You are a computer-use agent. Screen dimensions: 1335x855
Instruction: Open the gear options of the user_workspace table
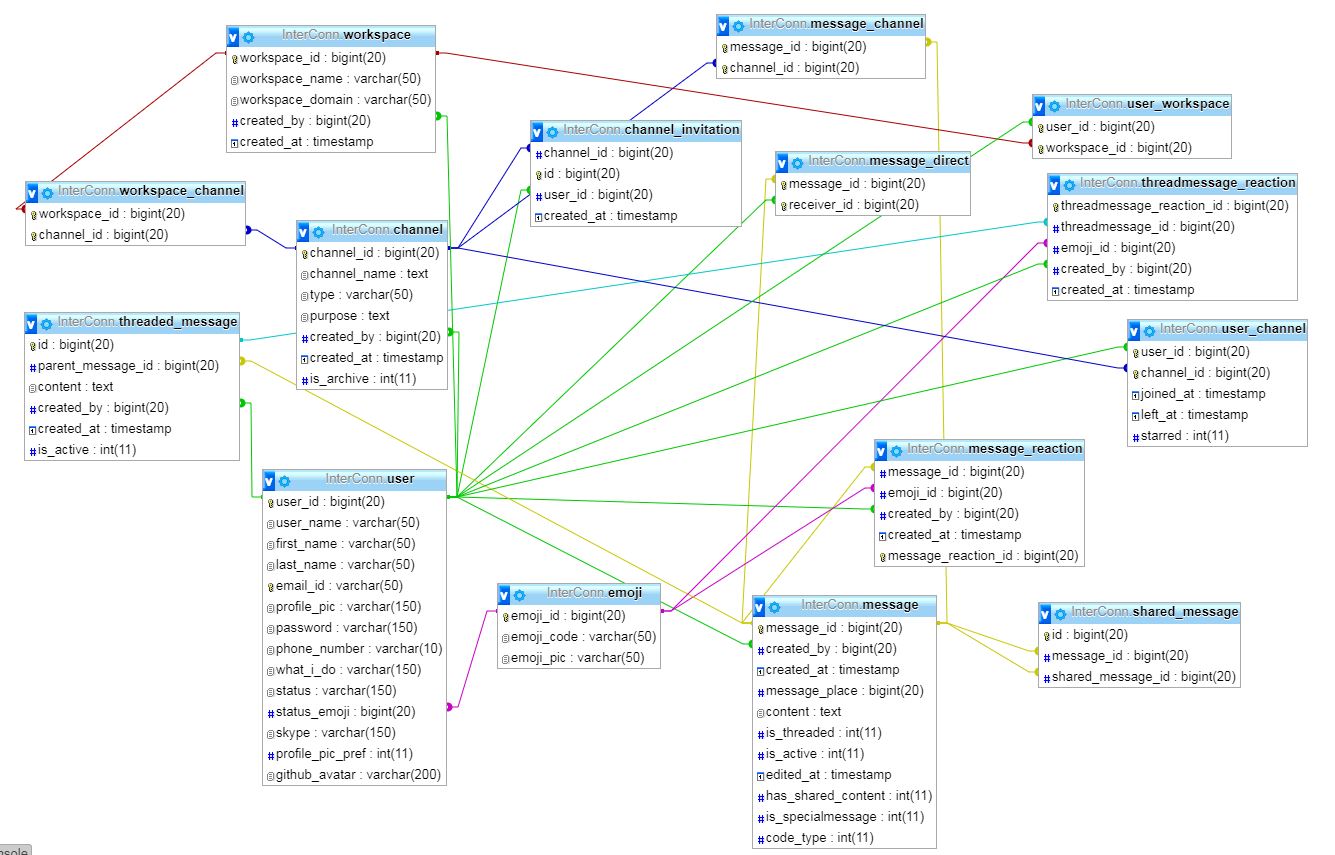pos(1055,106)
